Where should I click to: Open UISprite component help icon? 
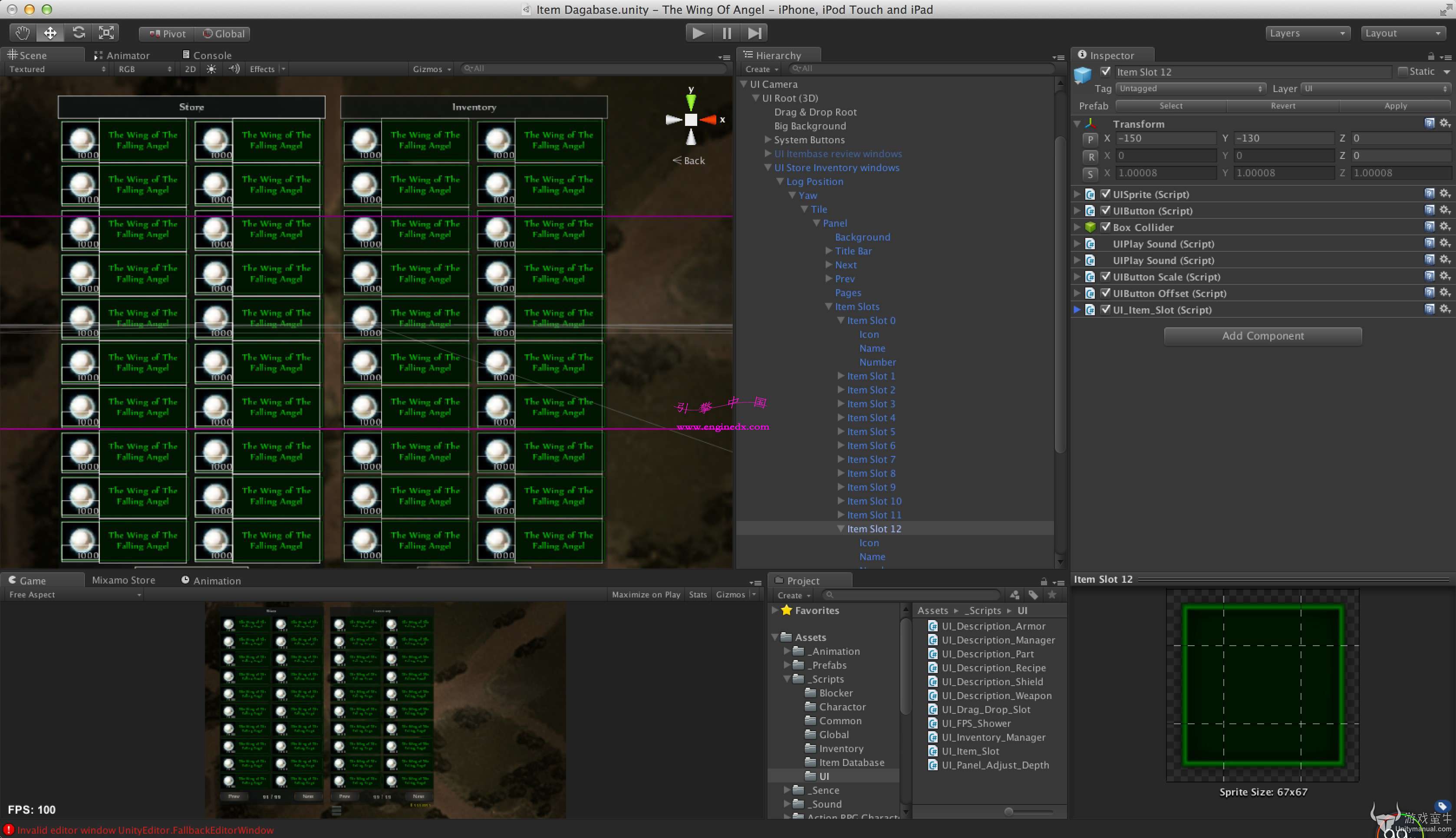click(1429, 193)
